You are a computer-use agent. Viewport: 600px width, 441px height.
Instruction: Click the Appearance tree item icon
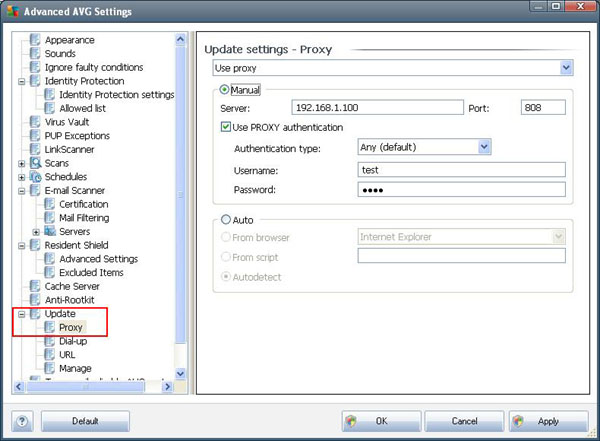click(x=35, y=39)
